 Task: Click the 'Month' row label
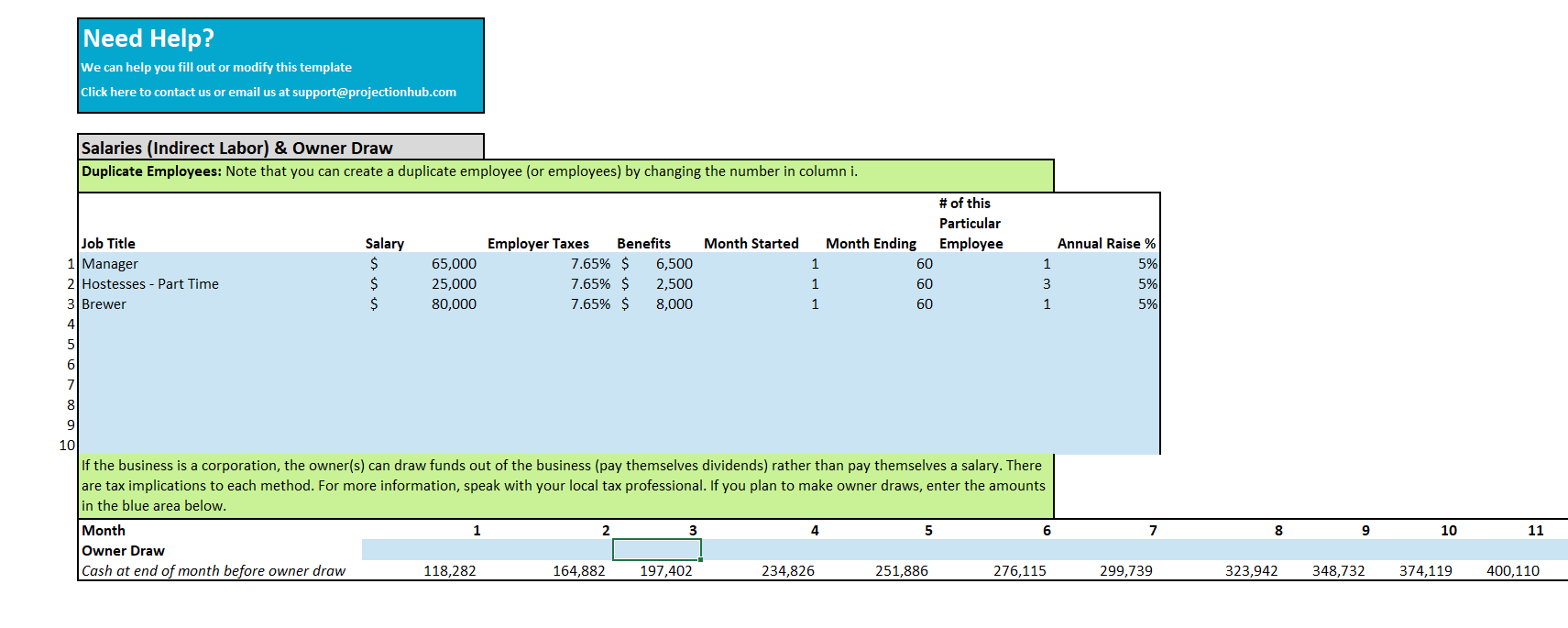coord(104,531)
